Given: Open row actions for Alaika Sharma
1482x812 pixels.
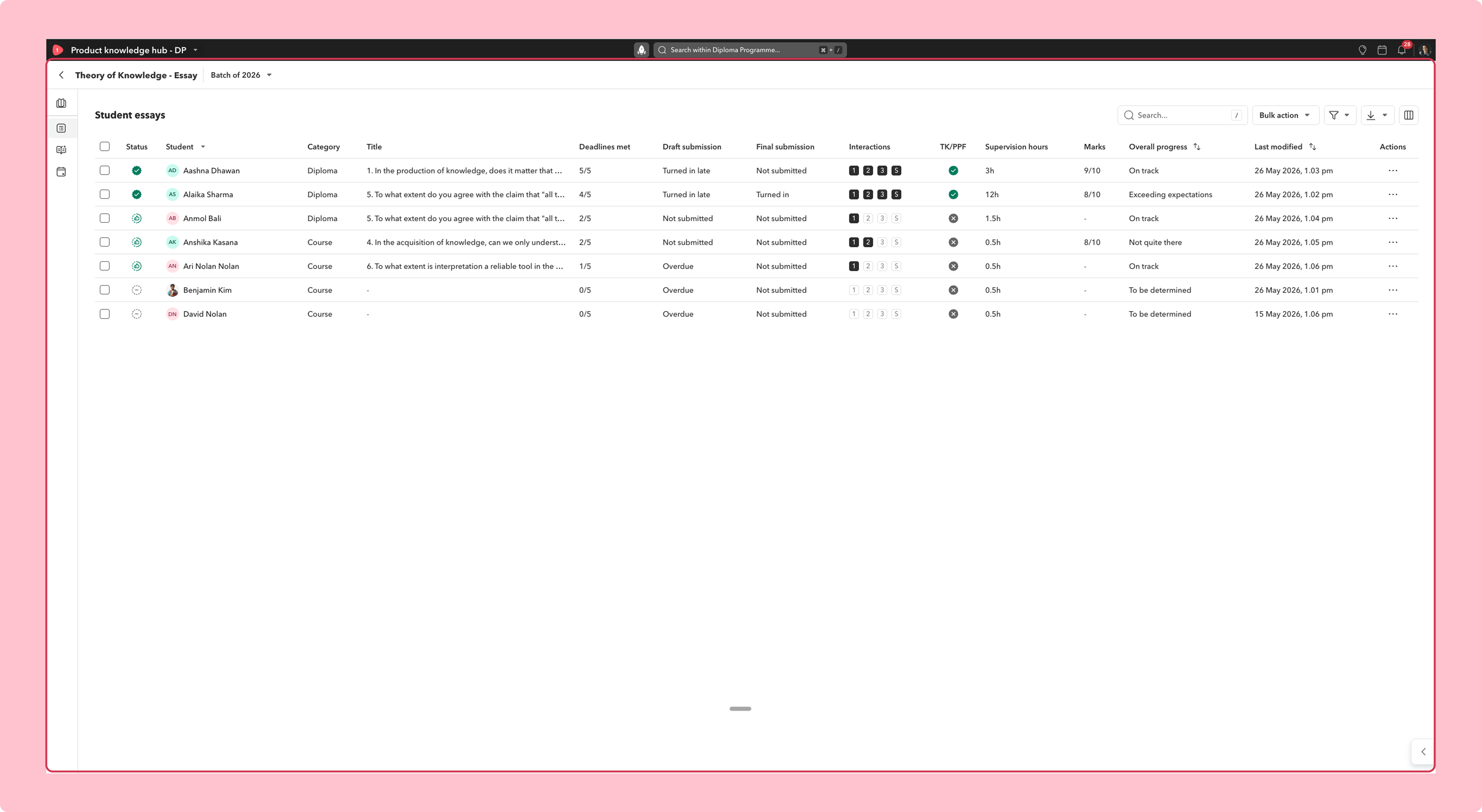Looking at the screenshot, I should (x=1392, y=194).
